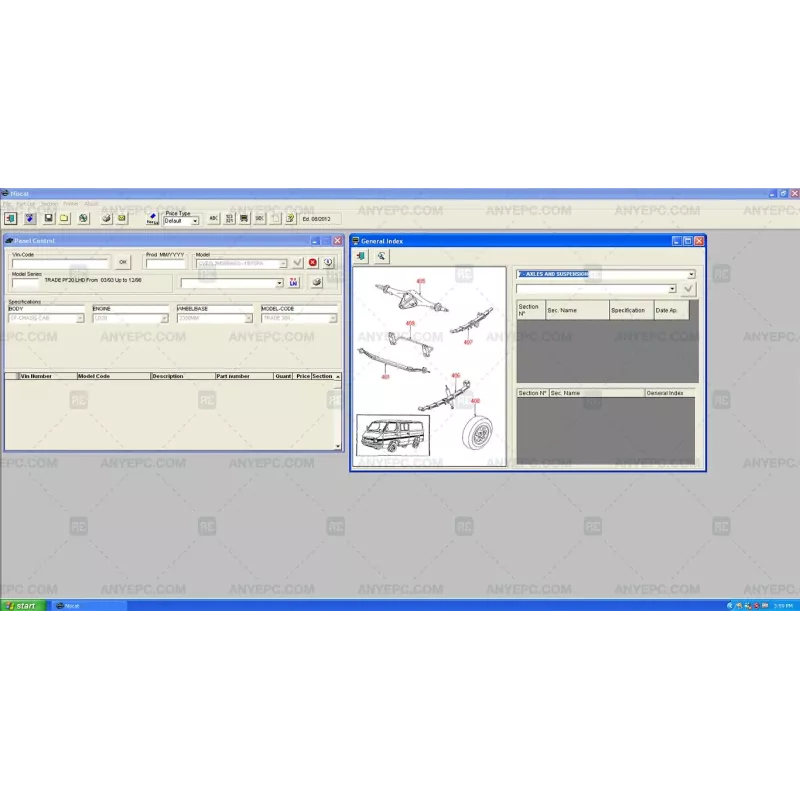Open a file using the folder toolbar icon
Screen dimensions: 800x800
(x=64, y=219)
